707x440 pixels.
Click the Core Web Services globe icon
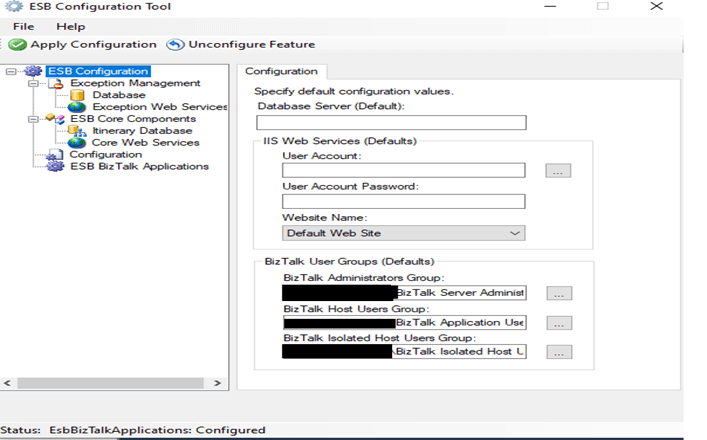[77, 143]
